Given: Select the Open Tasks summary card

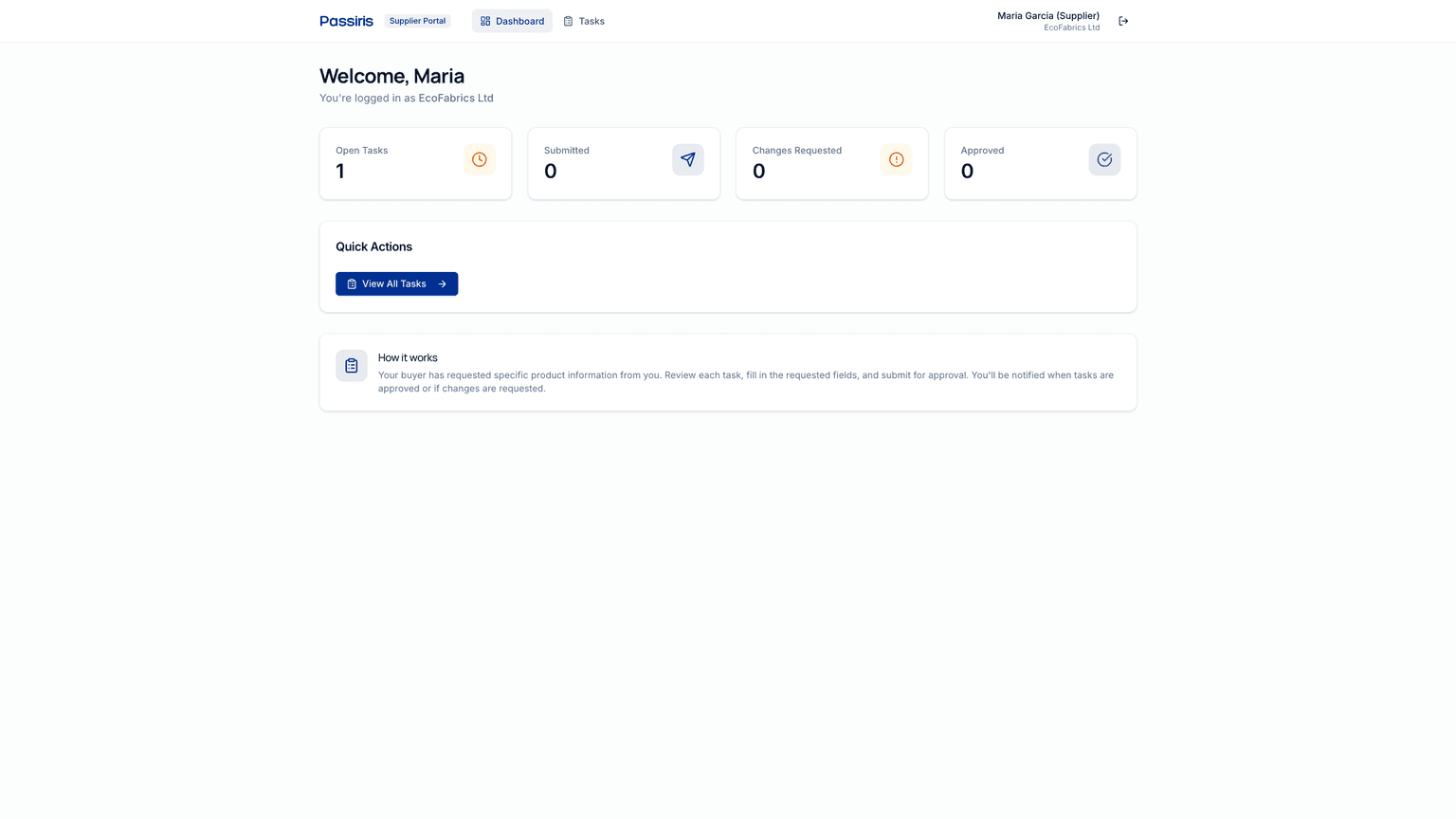Looking at the screenshot, I should [x=415, y=163].
